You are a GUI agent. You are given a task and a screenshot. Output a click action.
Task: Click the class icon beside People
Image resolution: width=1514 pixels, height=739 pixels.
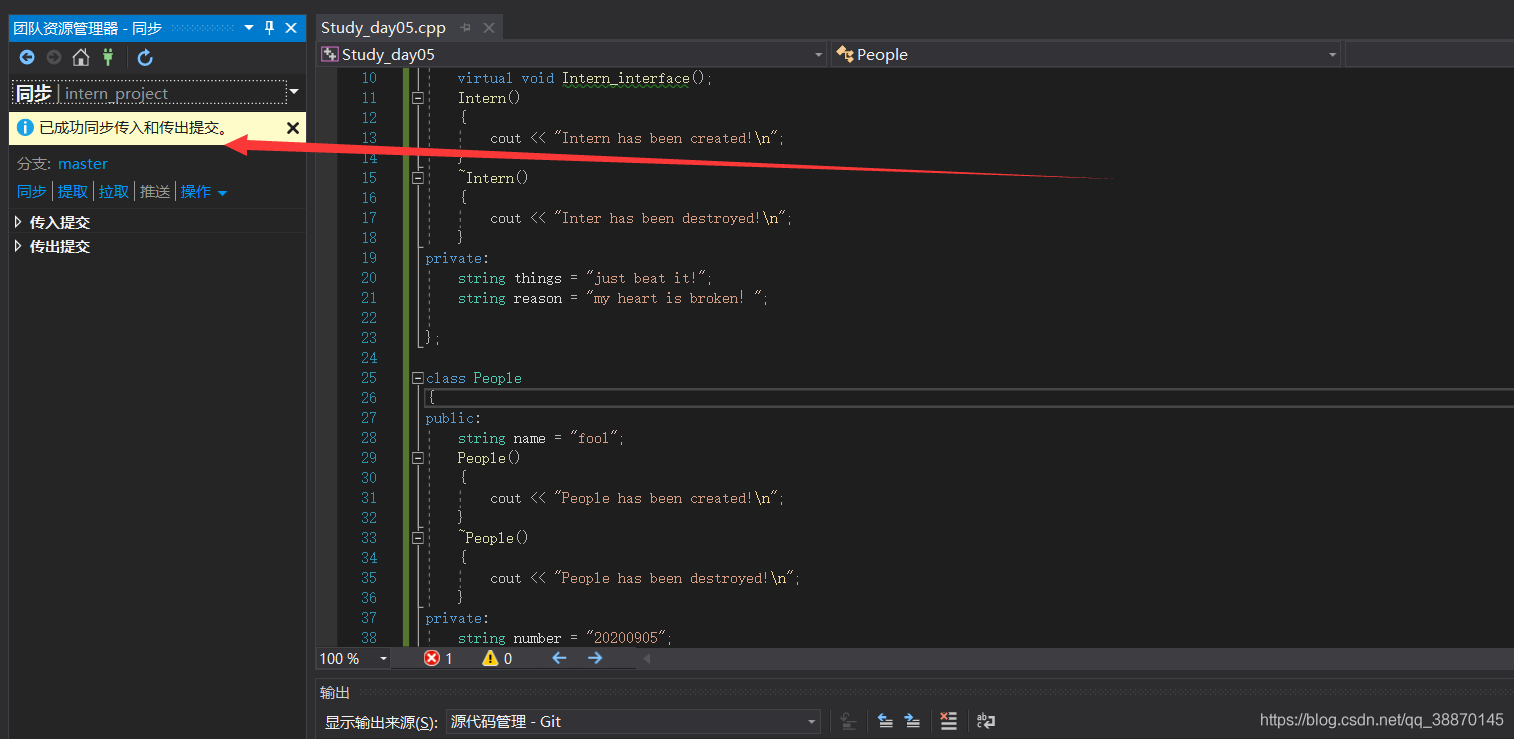(845, 55)
